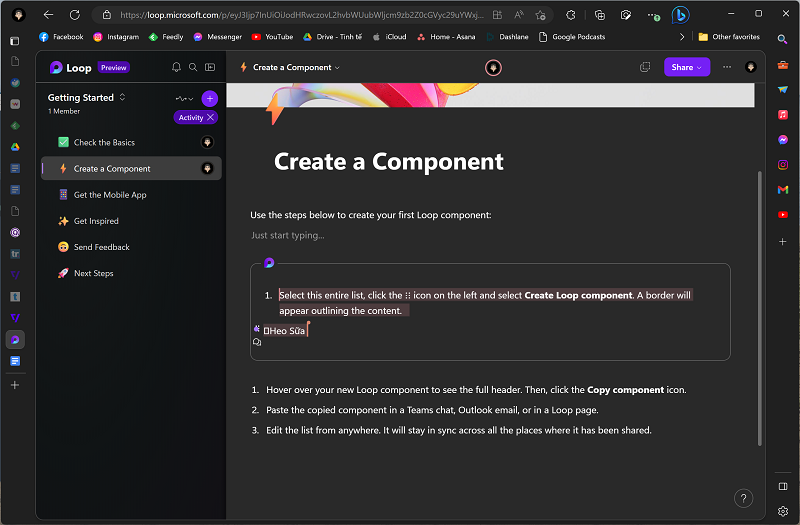Viewport: 800px width, 525px height.
Task: Open sidebar settings gear
Action: (783, 511)
